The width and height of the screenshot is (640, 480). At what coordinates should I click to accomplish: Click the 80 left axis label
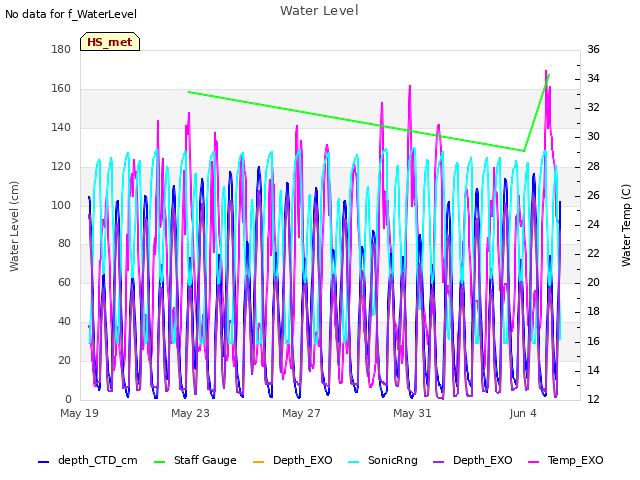tap(64, 243)
